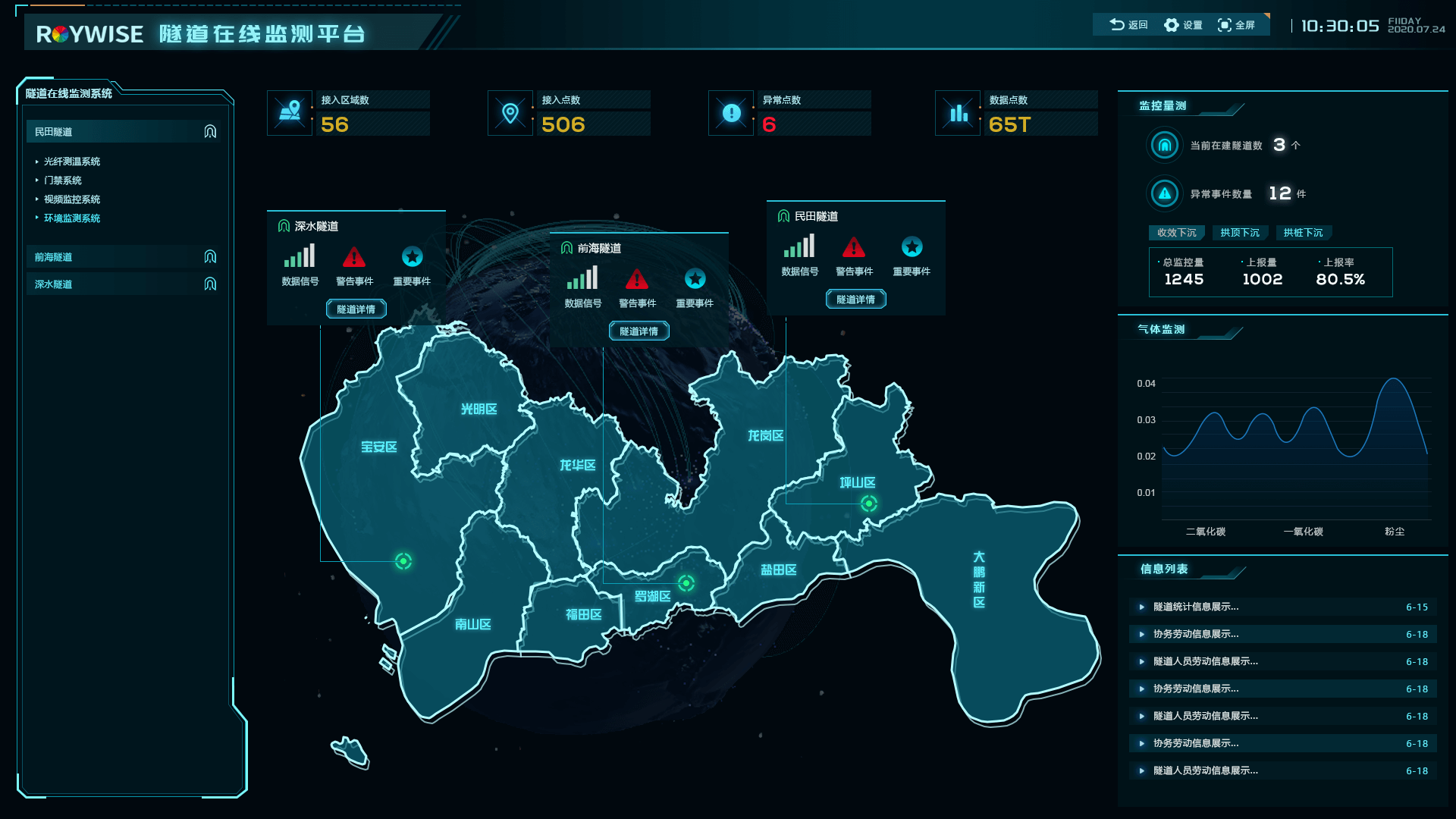Expand the 光纤测温系统 tree item
This screenshot has width=1456, height=819.
pyautogui.click(x=71, y=162)
